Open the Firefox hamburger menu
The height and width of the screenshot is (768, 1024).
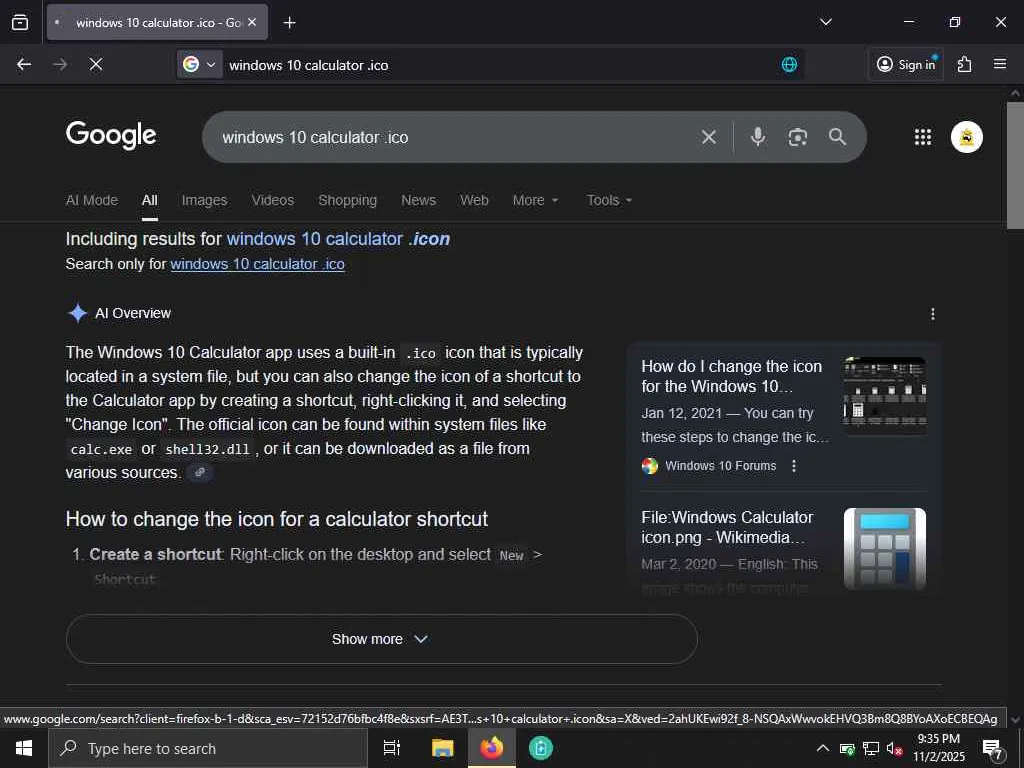(1000, 64)
